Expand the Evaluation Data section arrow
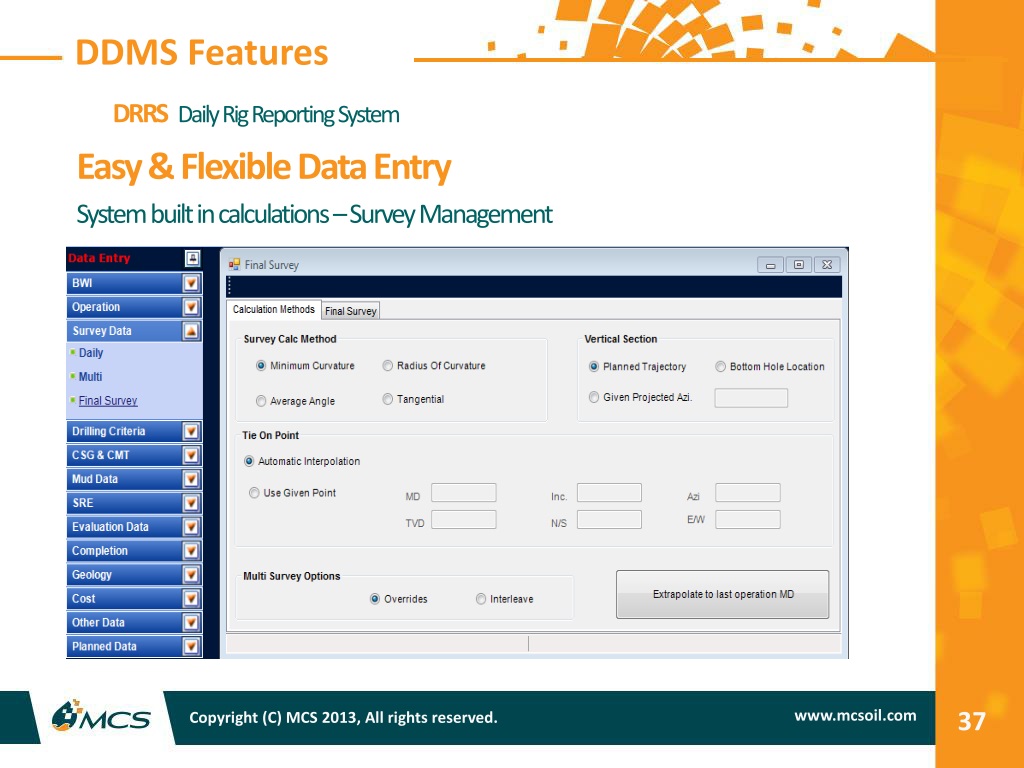Viewport: 1024px width, 768px height. click(191, 527)
